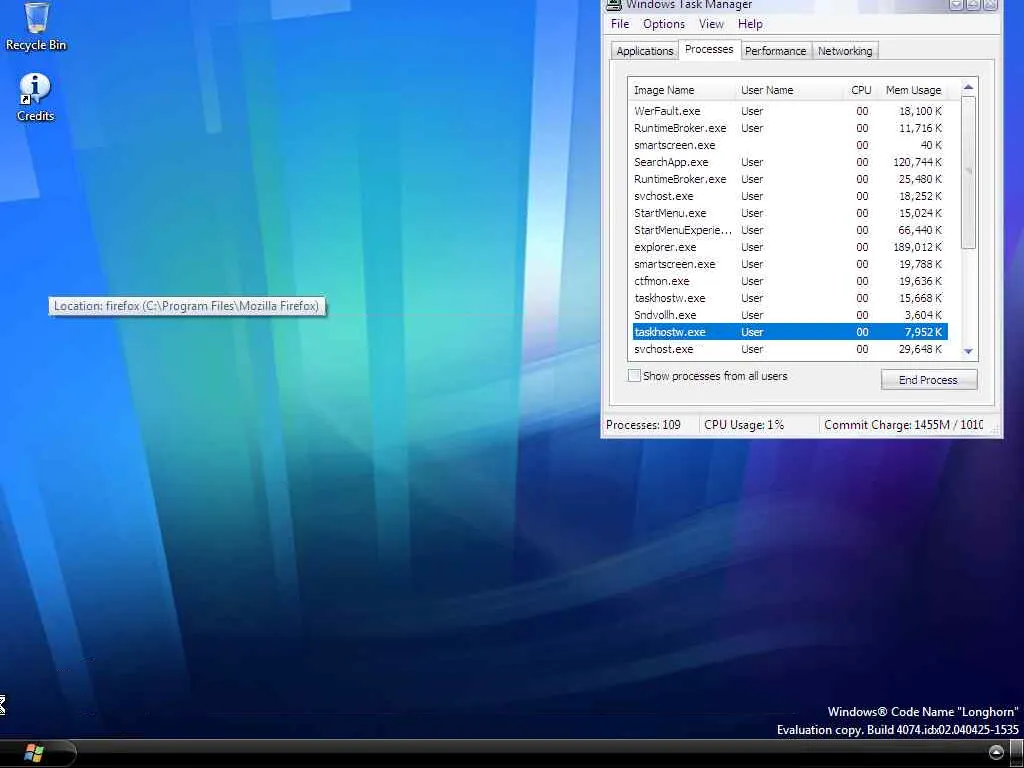
Task: Select smartscreen.exe using 19,788 K
Action: (790, 264)
